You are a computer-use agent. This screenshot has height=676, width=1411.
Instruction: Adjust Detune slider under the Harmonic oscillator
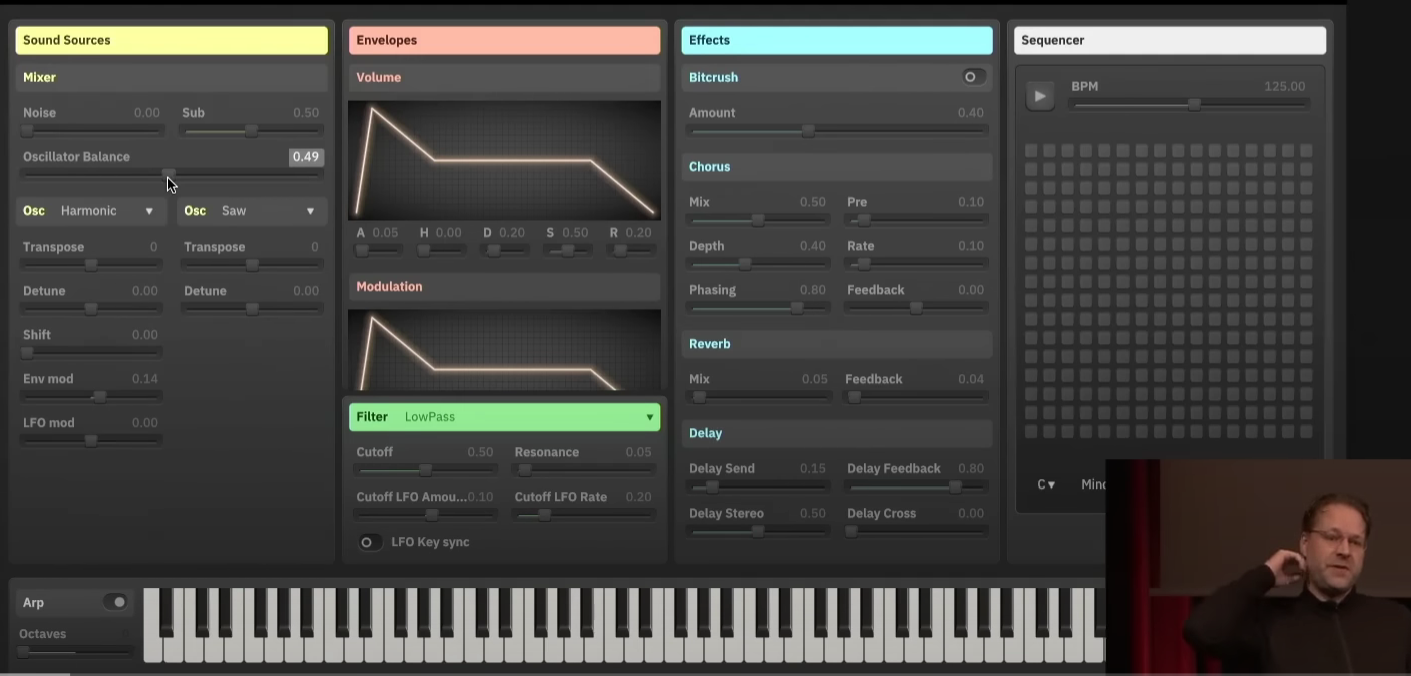91,309
